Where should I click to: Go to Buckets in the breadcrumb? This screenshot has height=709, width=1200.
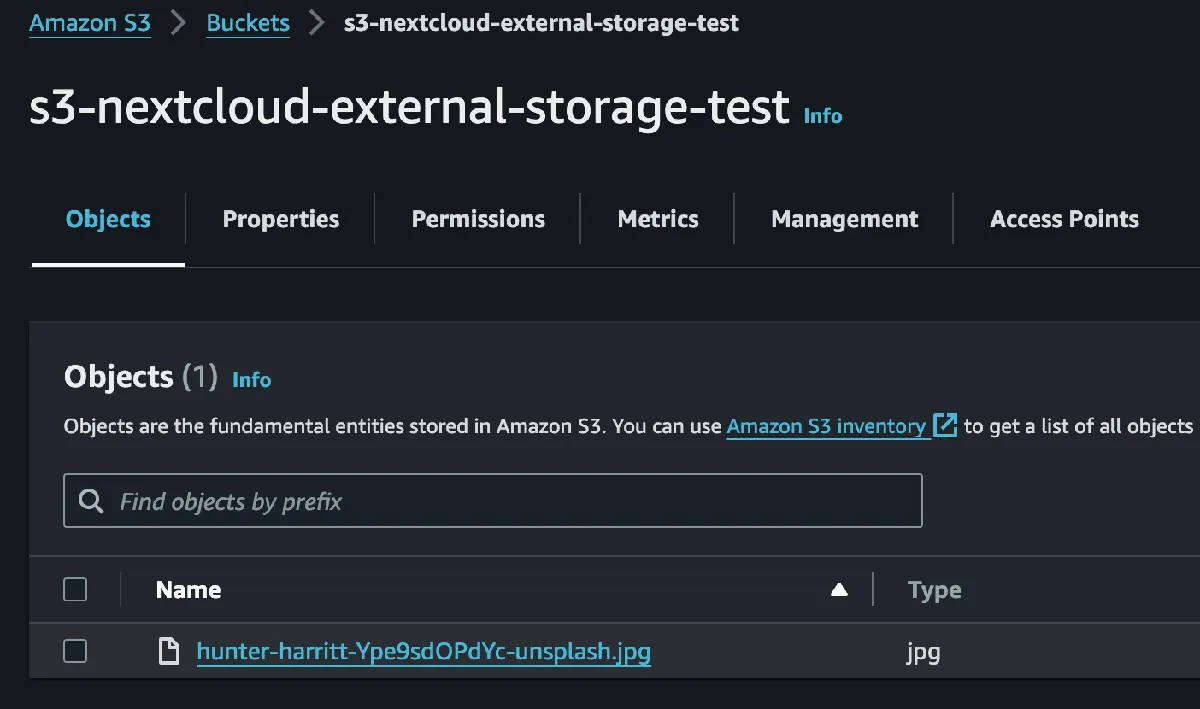point(248,23)
